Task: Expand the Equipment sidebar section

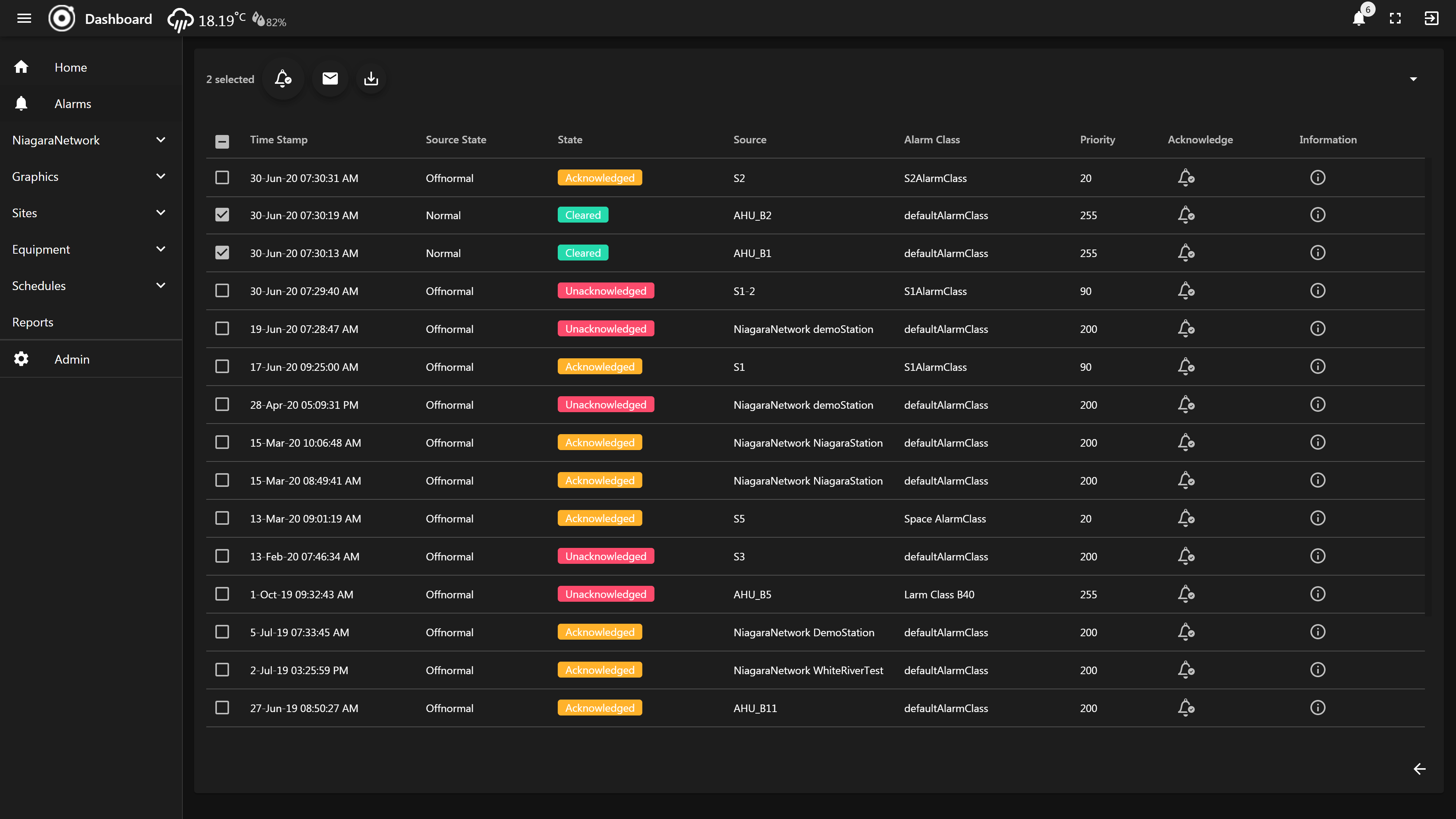Action: [160, 249]
